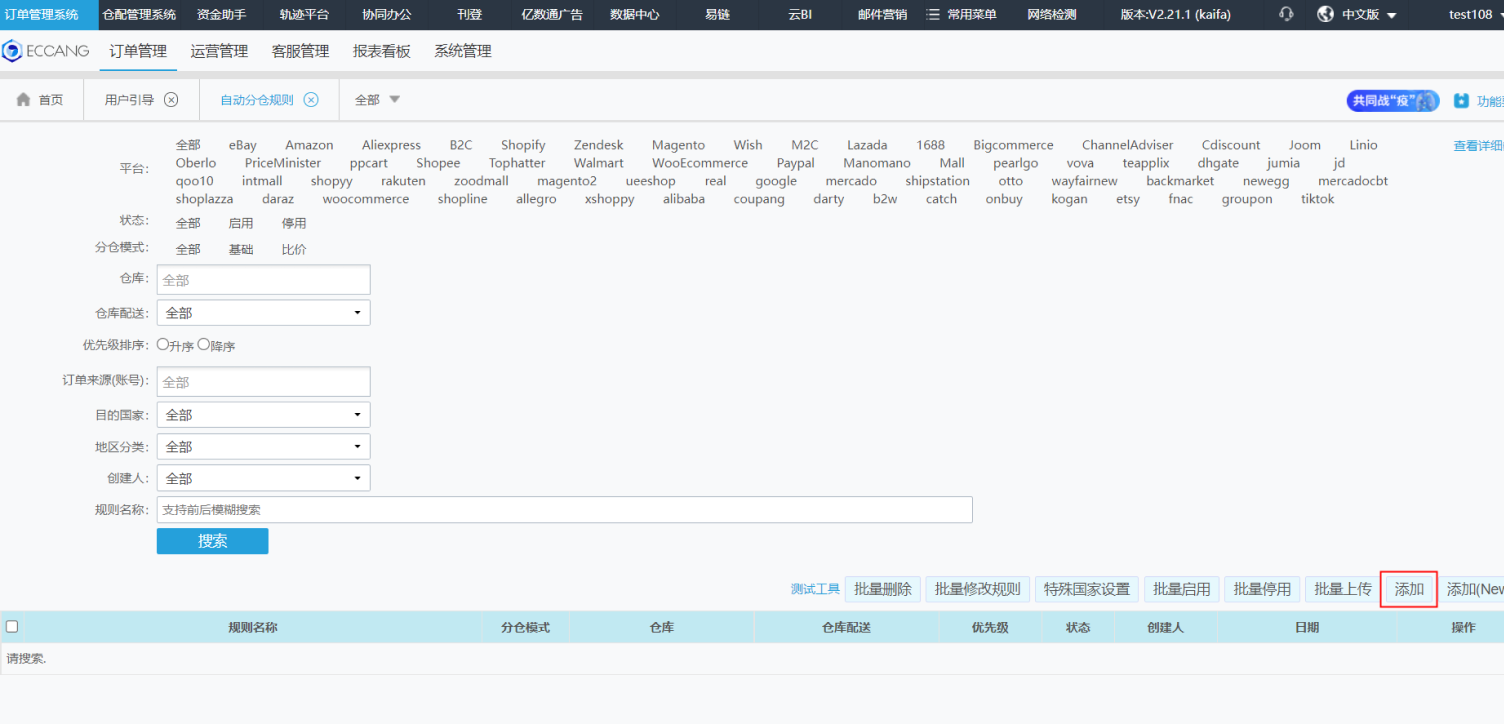This screenshot has height=724, width=1504.
Task: Open the test108 user dropdown
Action: pyautogui.click(x=1476, y=14)
